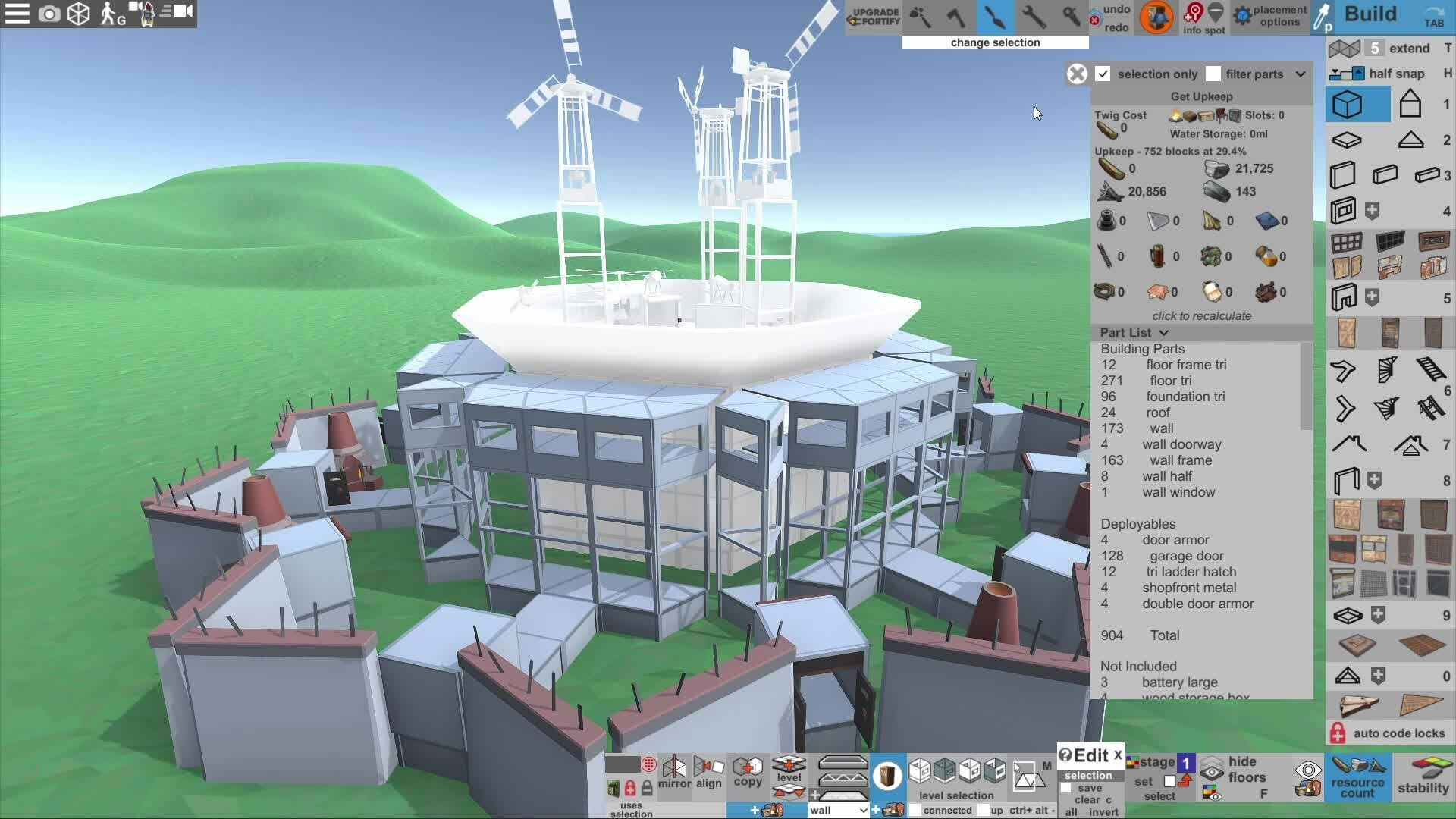
Task: Open the wall part type dropdown
Action: coord(838,811)
